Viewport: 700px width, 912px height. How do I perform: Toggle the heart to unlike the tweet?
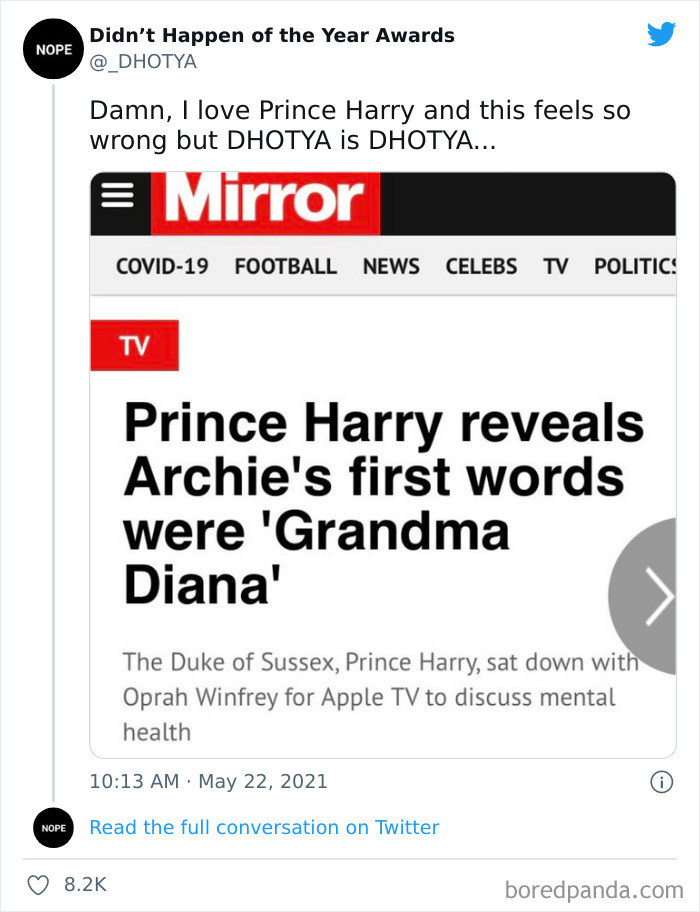pyautogui.click(x=40, y=884)
